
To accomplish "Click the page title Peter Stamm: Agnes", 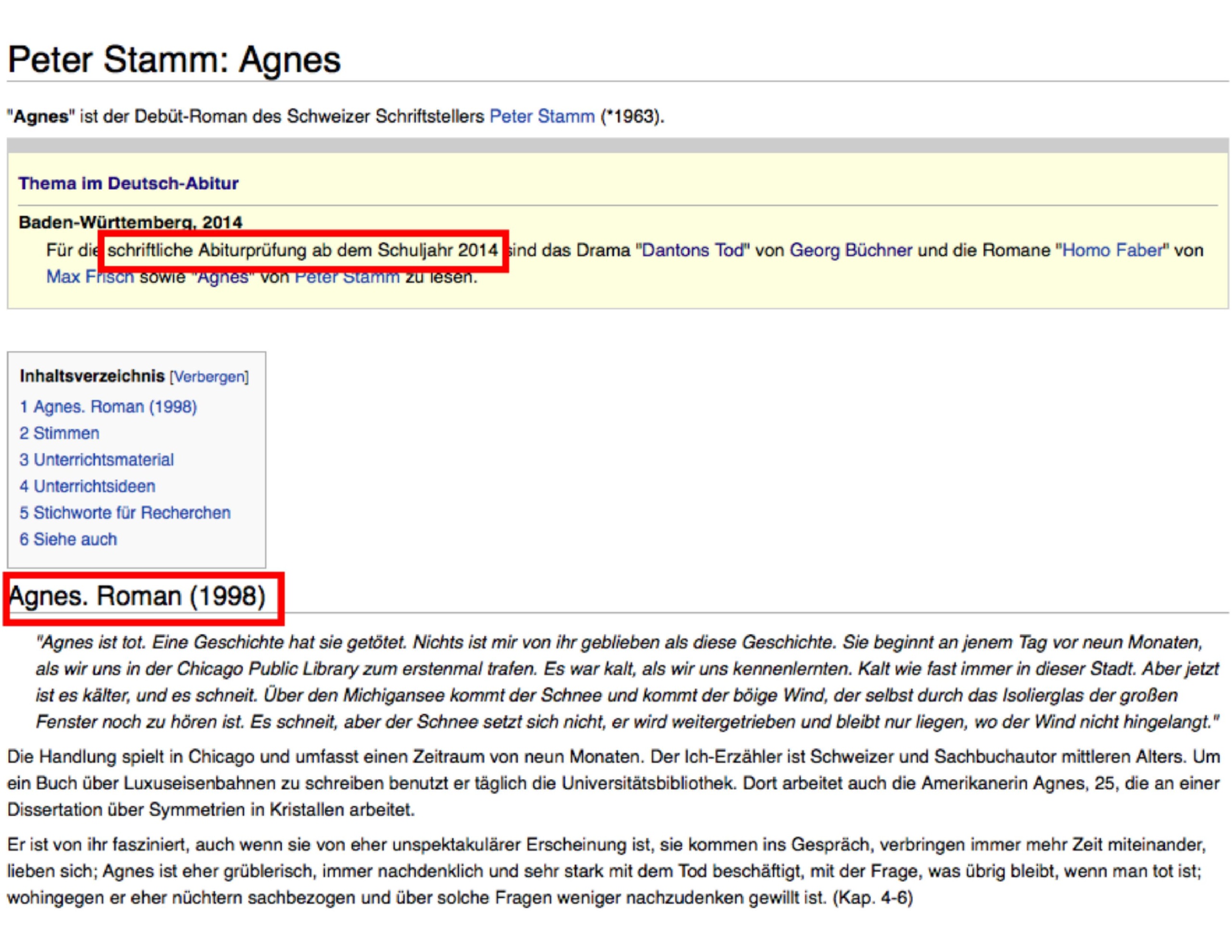I will click(x=174, y=60).
